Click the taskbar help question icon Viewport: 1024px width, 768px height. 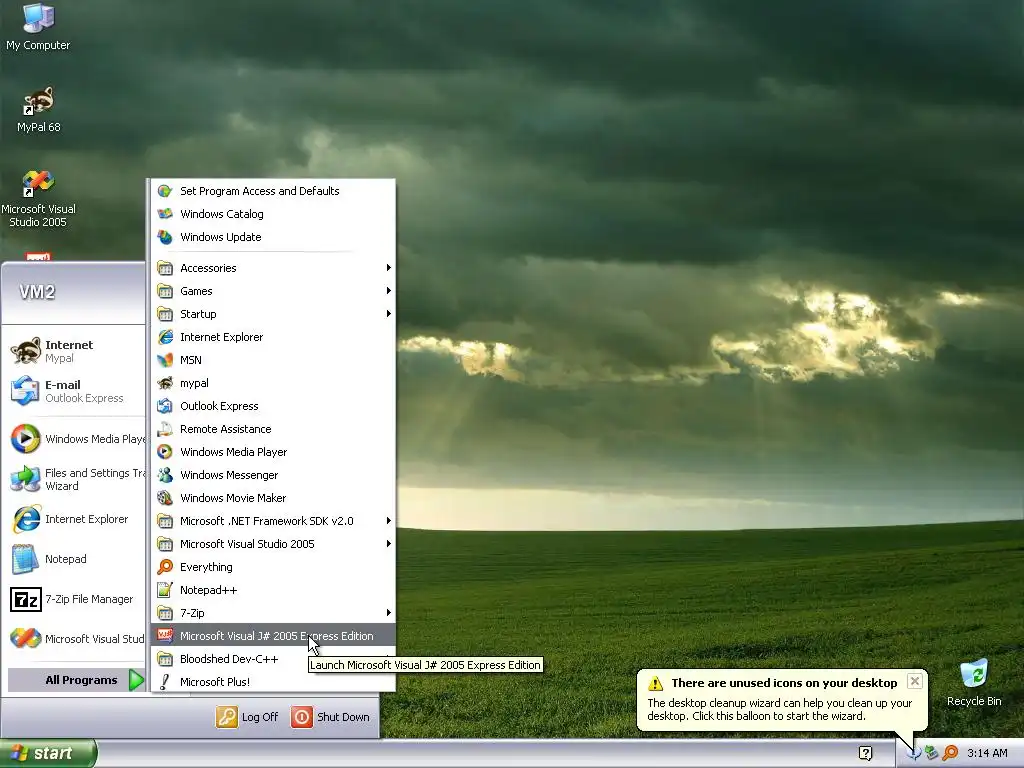(x=865, y=753)
